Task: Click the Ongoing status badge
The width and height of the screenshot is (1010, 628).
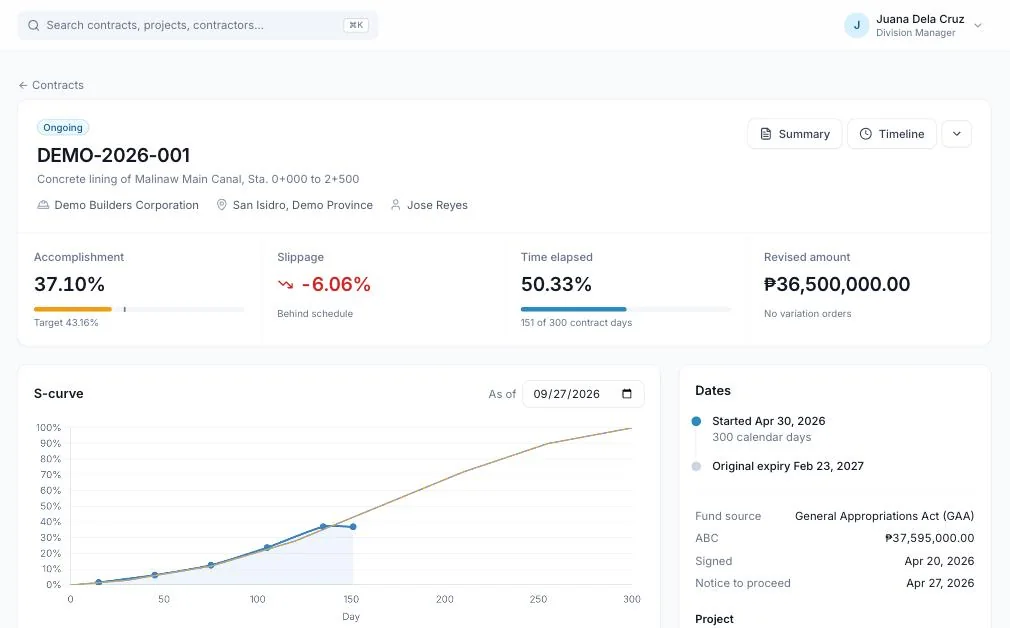Action: point(63,128)
